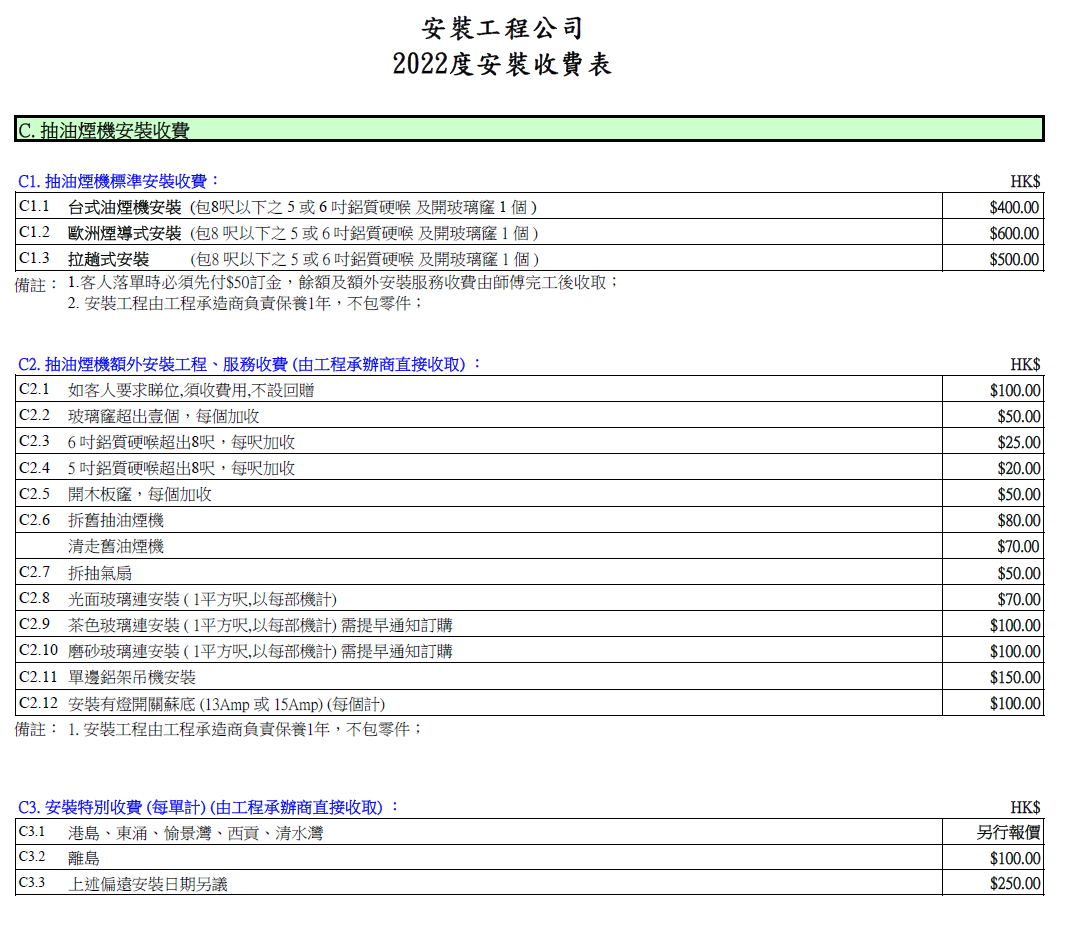Click the $20.00 price in row C2.4
Viewport: 1075px width, 929px height.
pyautogui.click(x=1018, y=468)
